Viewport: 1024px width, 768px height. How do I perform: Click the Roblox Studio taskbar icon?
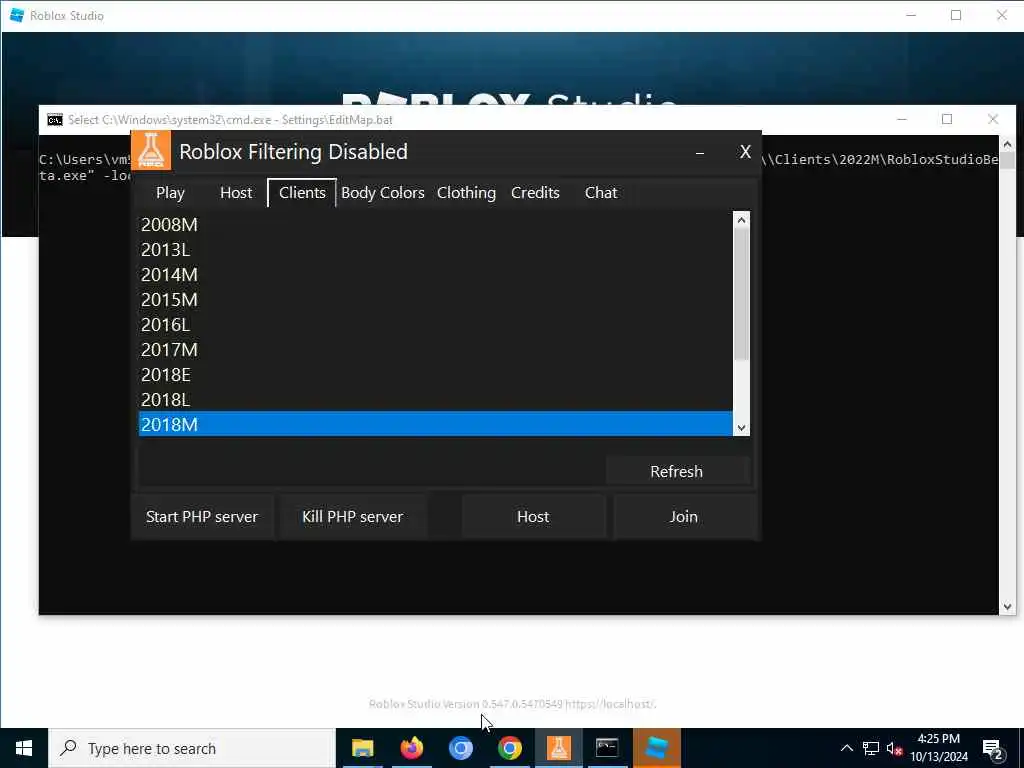tap(656, 748)
